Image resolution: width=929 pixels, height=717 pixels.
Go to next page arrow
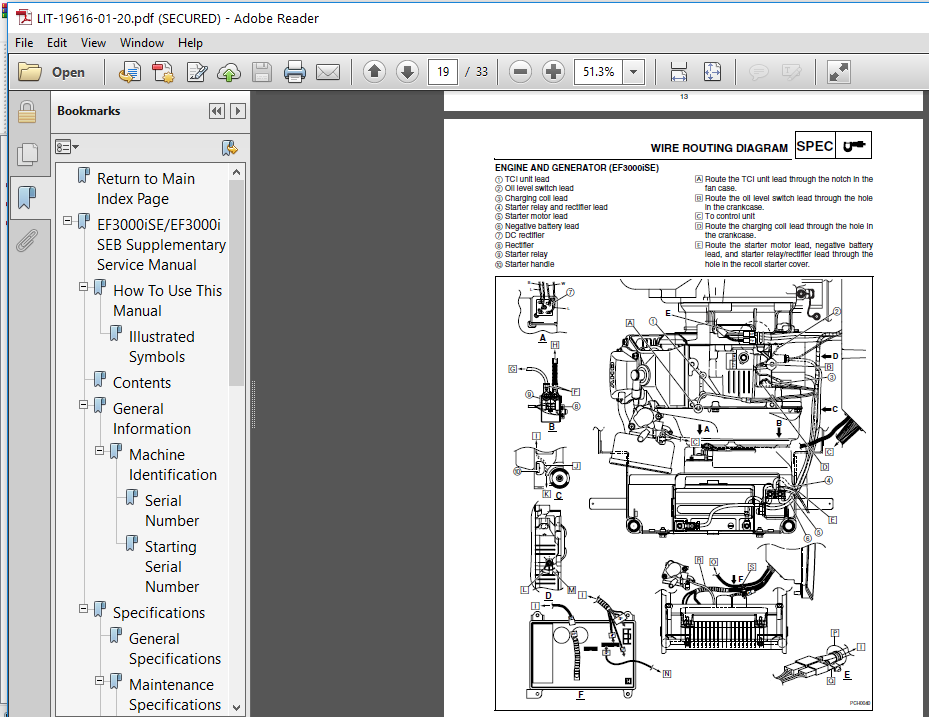point(407,72)
